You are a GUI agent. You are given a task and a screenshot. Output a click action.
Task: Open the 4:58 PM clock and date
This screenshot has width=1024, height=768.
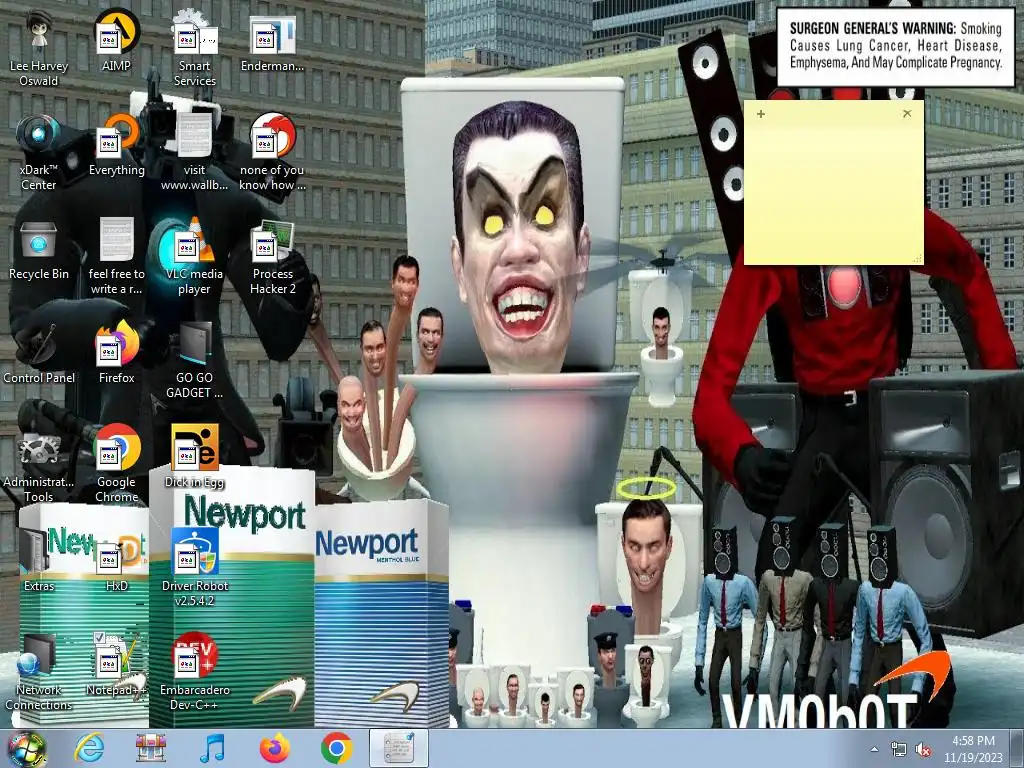[973, 749]
